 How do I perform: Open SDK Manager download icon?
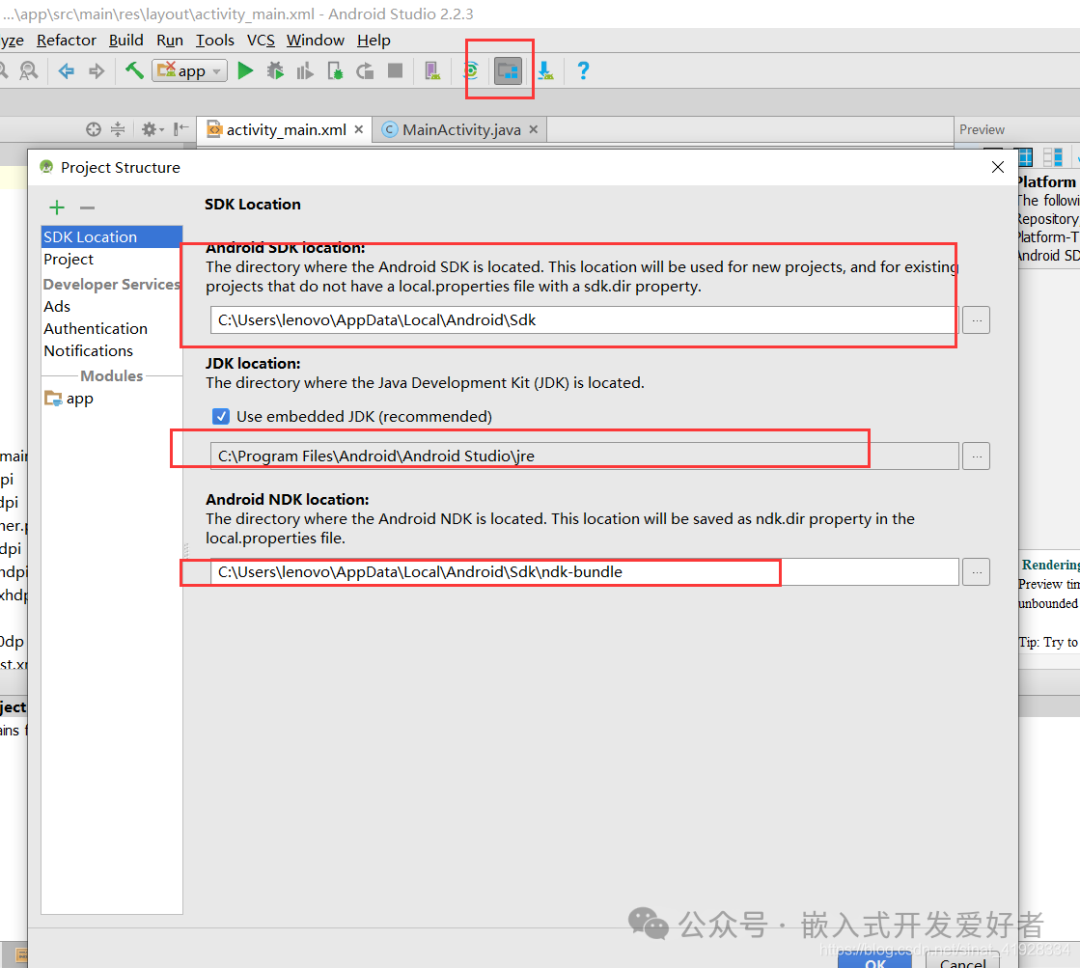[x=546, y=70]
